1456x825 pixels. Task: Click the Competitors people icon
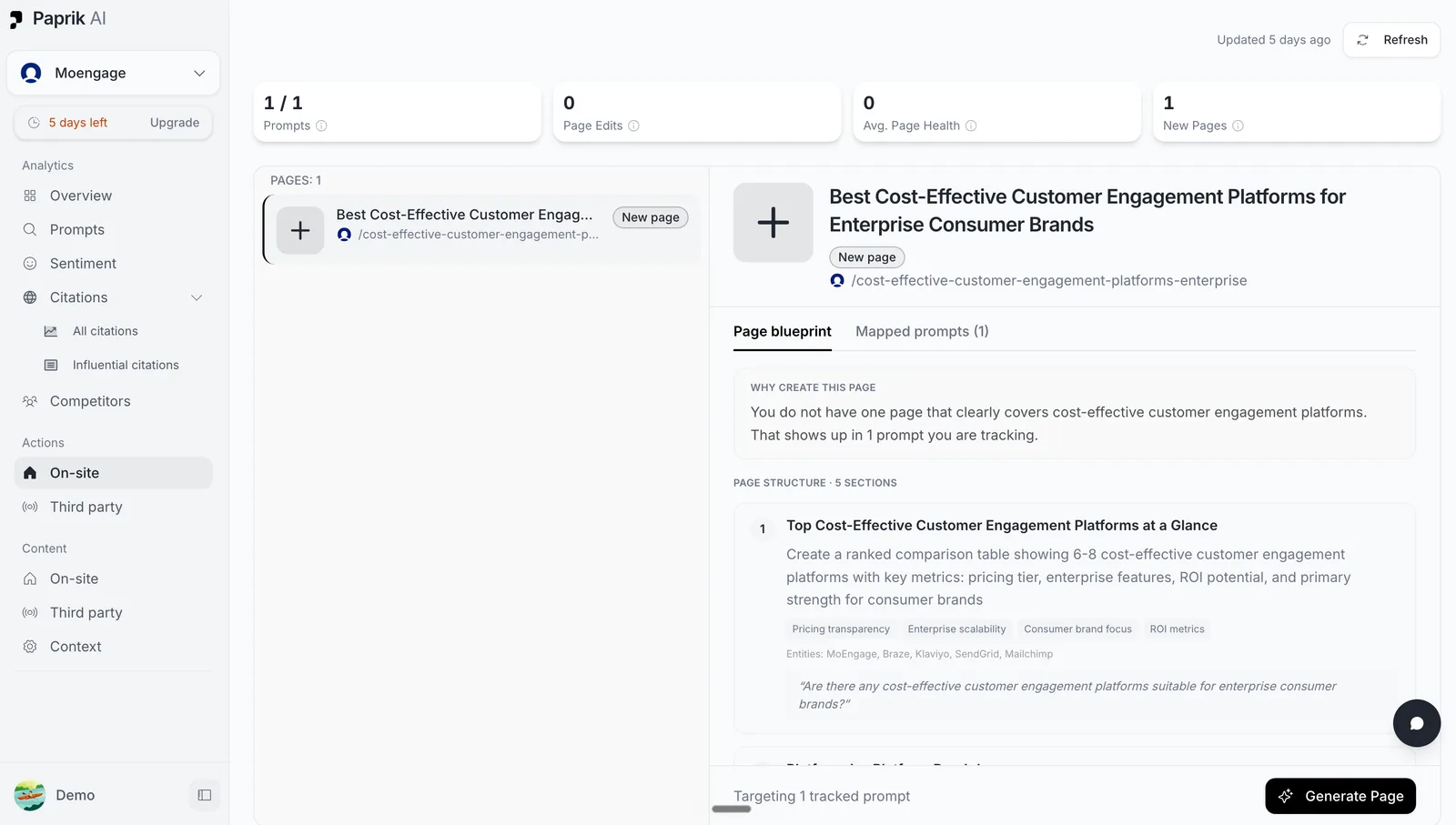(x=30, y=401)
